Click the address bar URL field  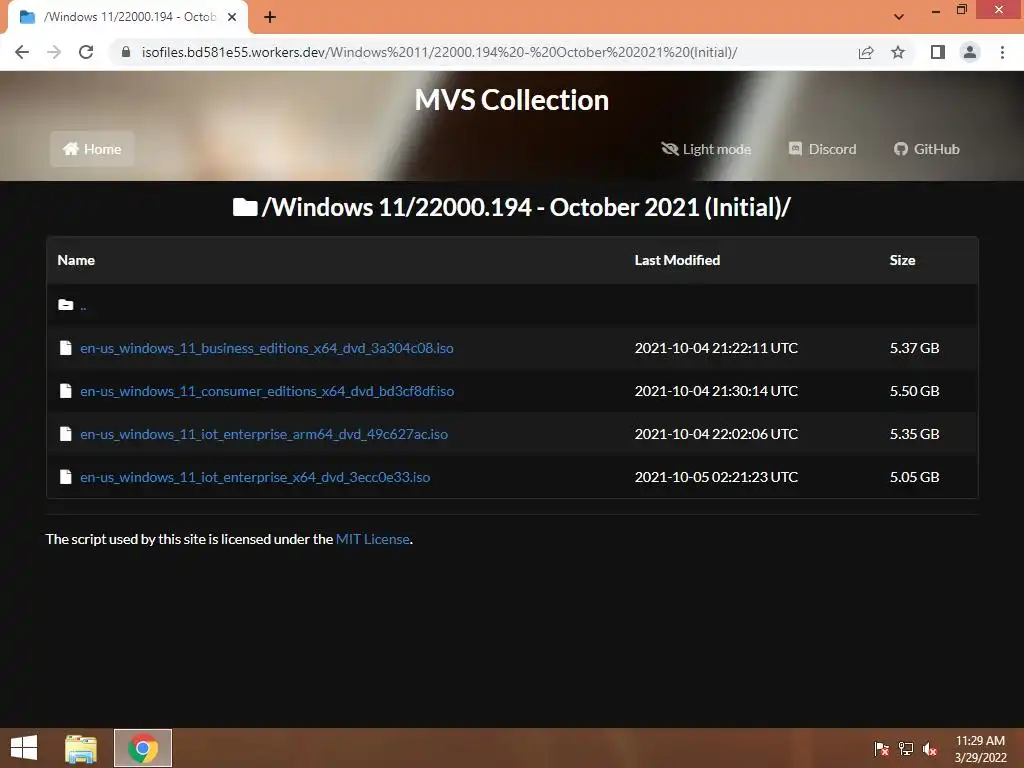click(x=439, y=52)
